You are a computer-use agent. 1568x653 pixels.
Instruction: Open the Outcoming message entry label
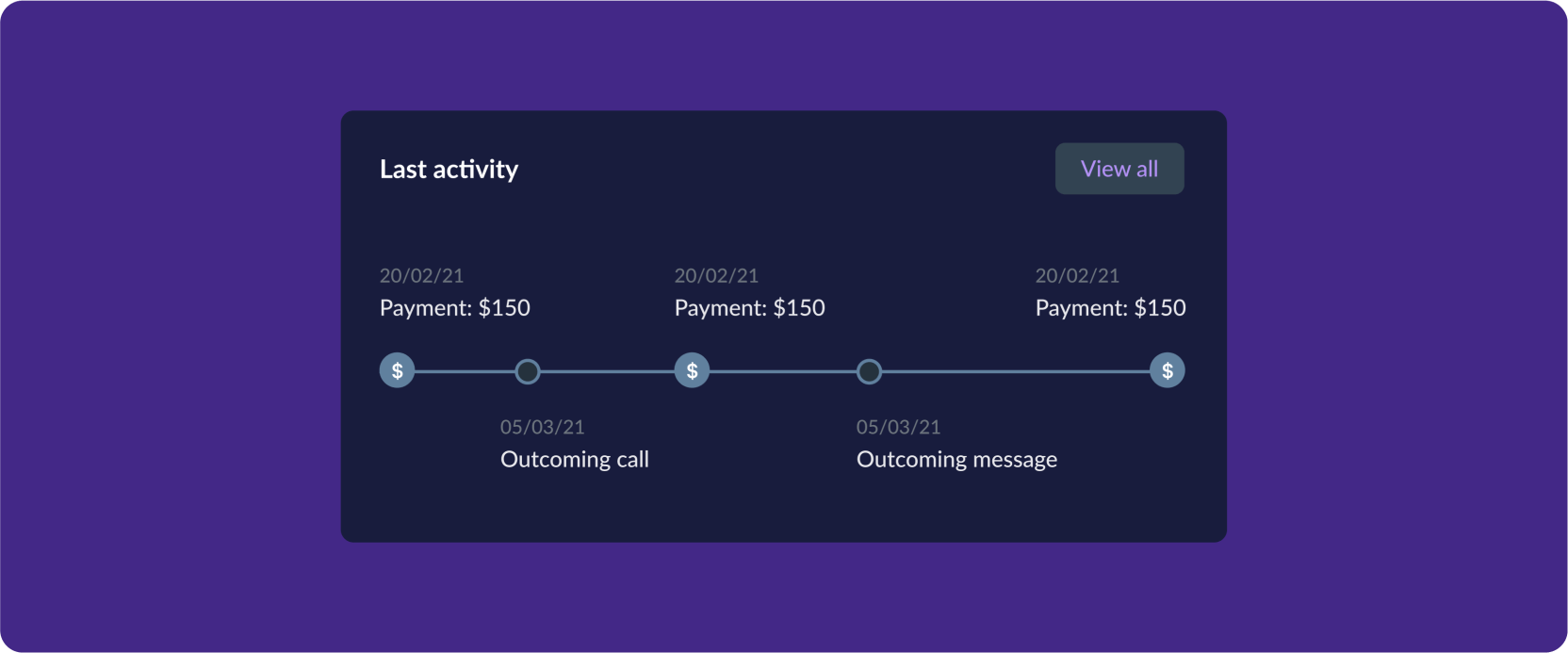click(x=956, y=460)
